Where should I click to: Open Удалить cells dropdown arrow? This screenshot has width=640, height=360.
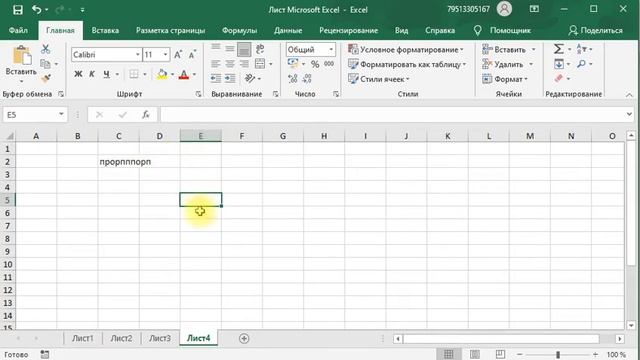pyautogui.click(x=531, y=64)
